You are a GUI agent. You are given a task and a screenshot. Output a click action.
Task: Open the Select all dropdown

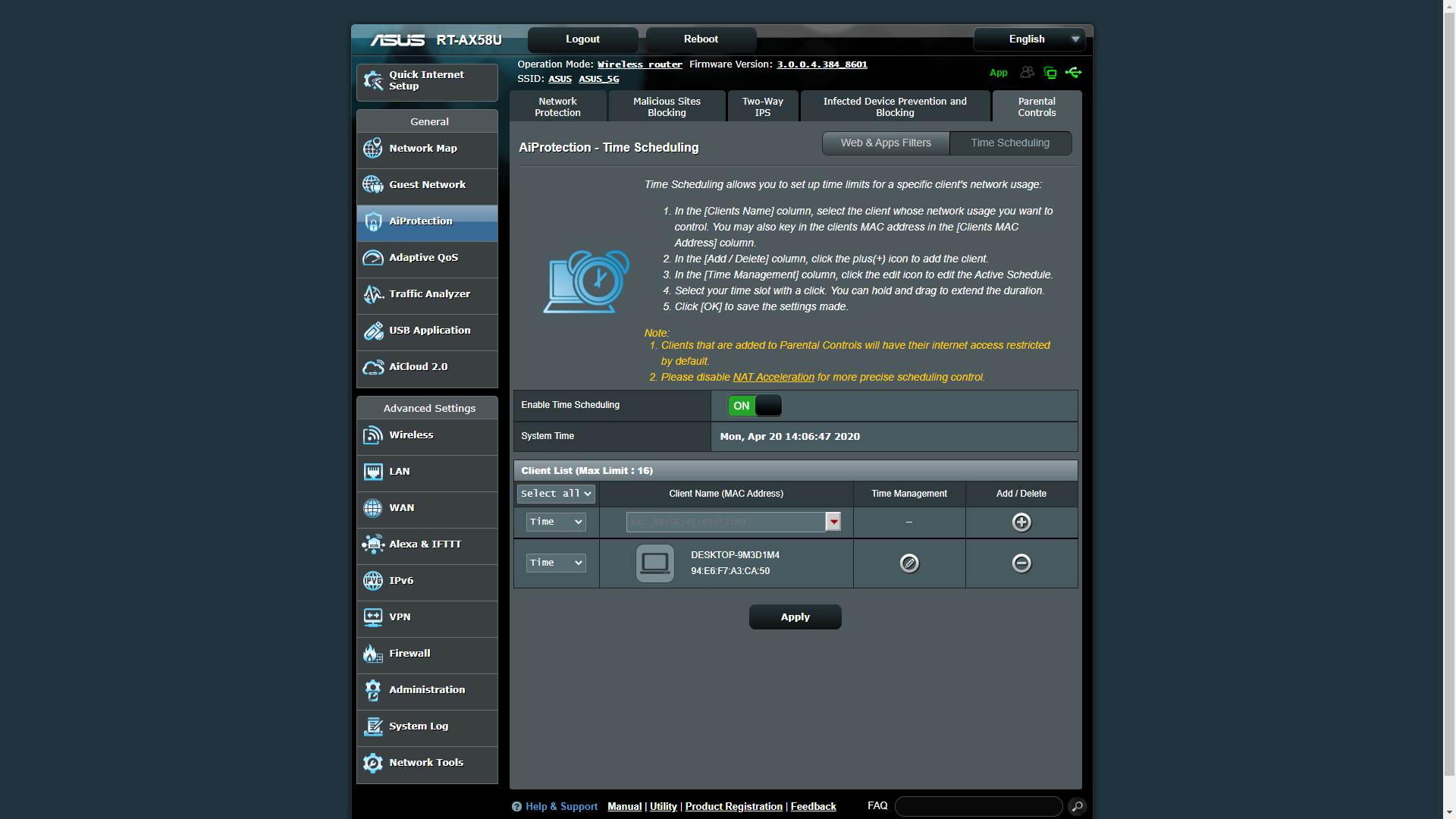pyautogui.click(x=556, y=494)
